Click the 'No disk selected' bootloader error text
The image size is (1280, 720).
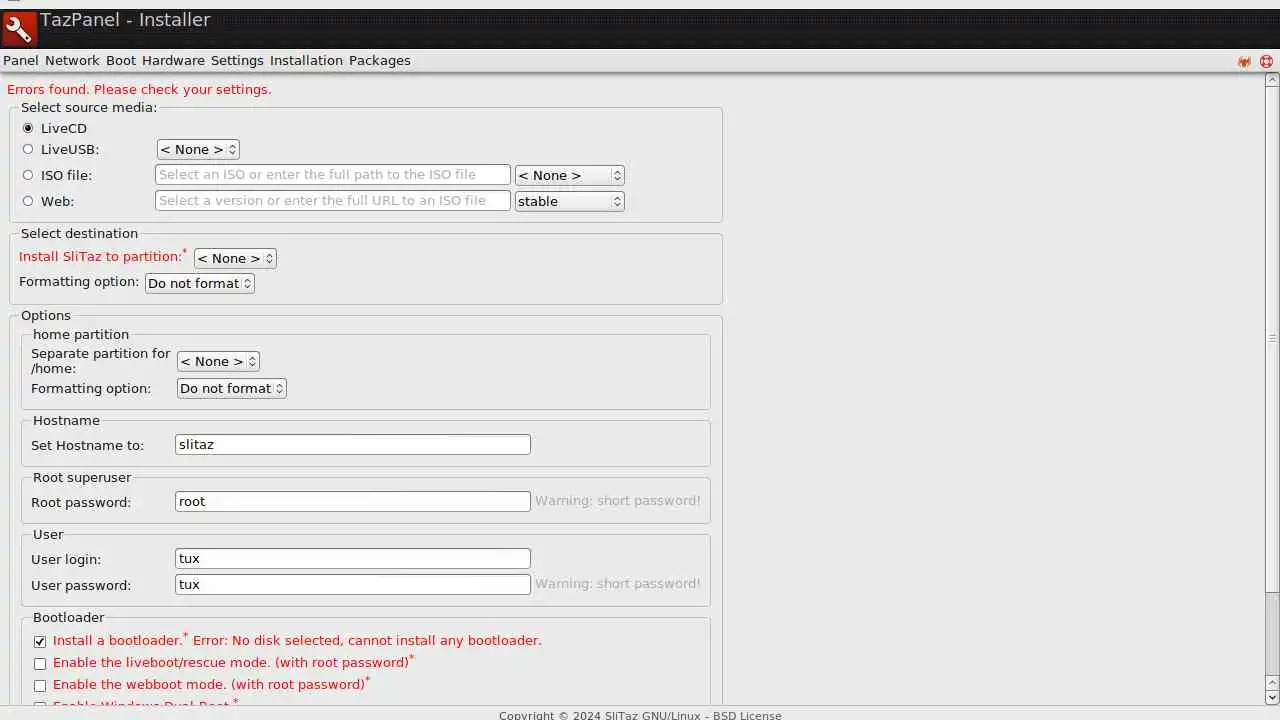(x=367, y=641)
